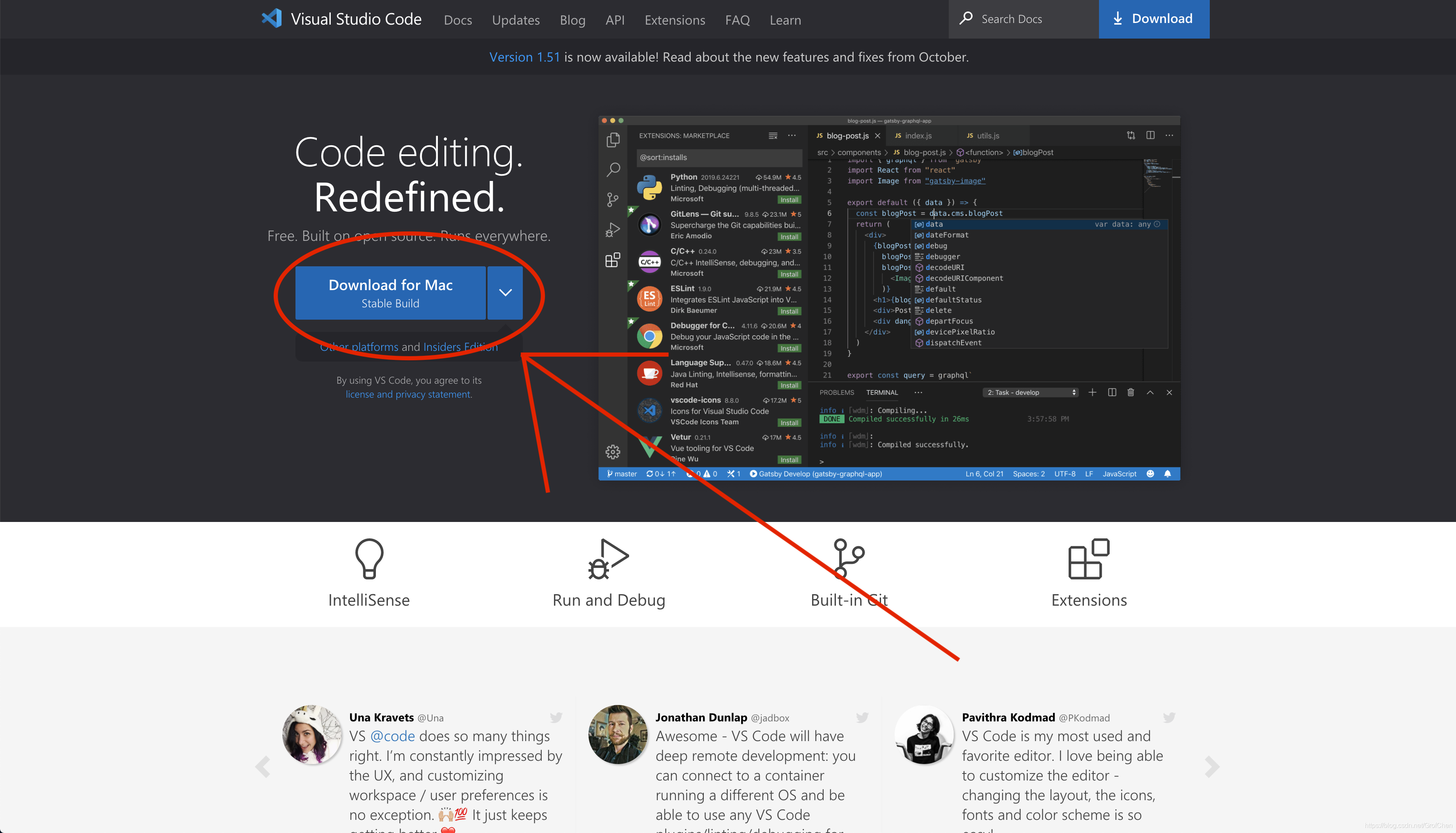Screen dimensions: 1456x833
Task: Click the top-right Download button
Action: 1154,19
